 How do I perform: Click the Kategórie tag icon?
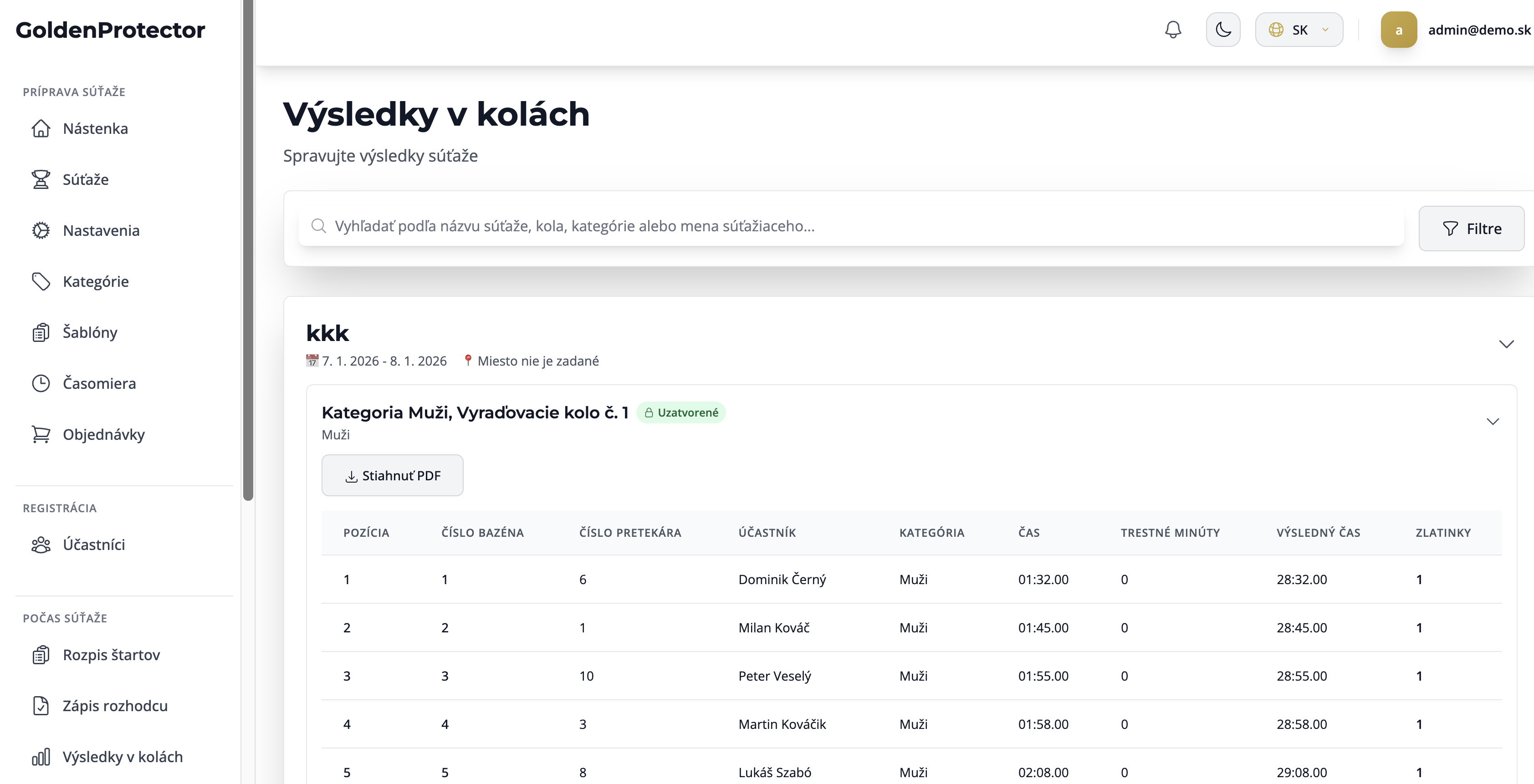41,281
